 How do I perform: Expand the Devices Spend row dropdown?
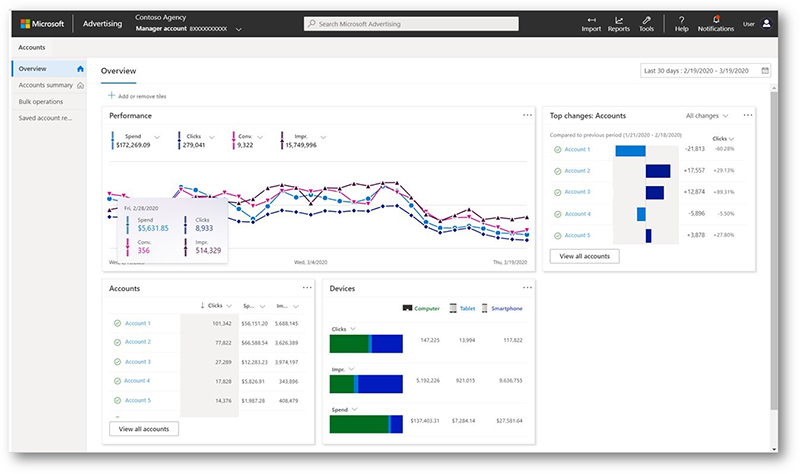coord(355,409)
